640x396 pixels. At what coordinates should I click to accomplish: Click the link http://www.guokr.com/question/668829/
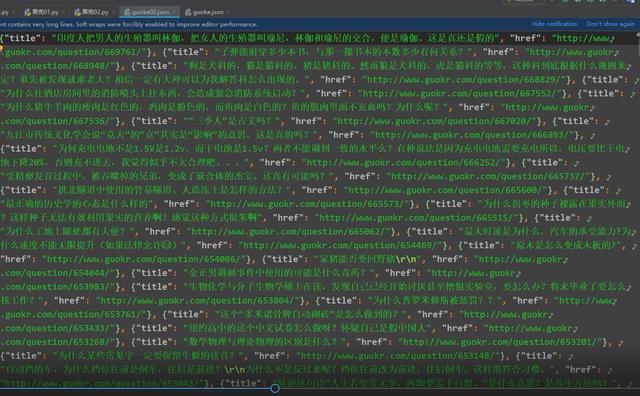tap(463, 80)
